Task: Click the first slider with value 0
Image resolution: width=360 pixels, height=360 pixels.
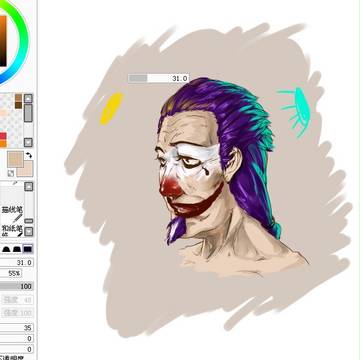Action: (x=17, y=339)
